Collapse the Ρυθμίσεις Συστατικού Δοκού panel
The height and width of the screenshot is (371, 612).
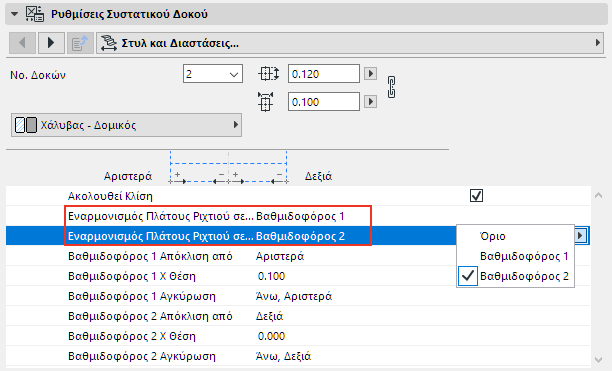14,14
